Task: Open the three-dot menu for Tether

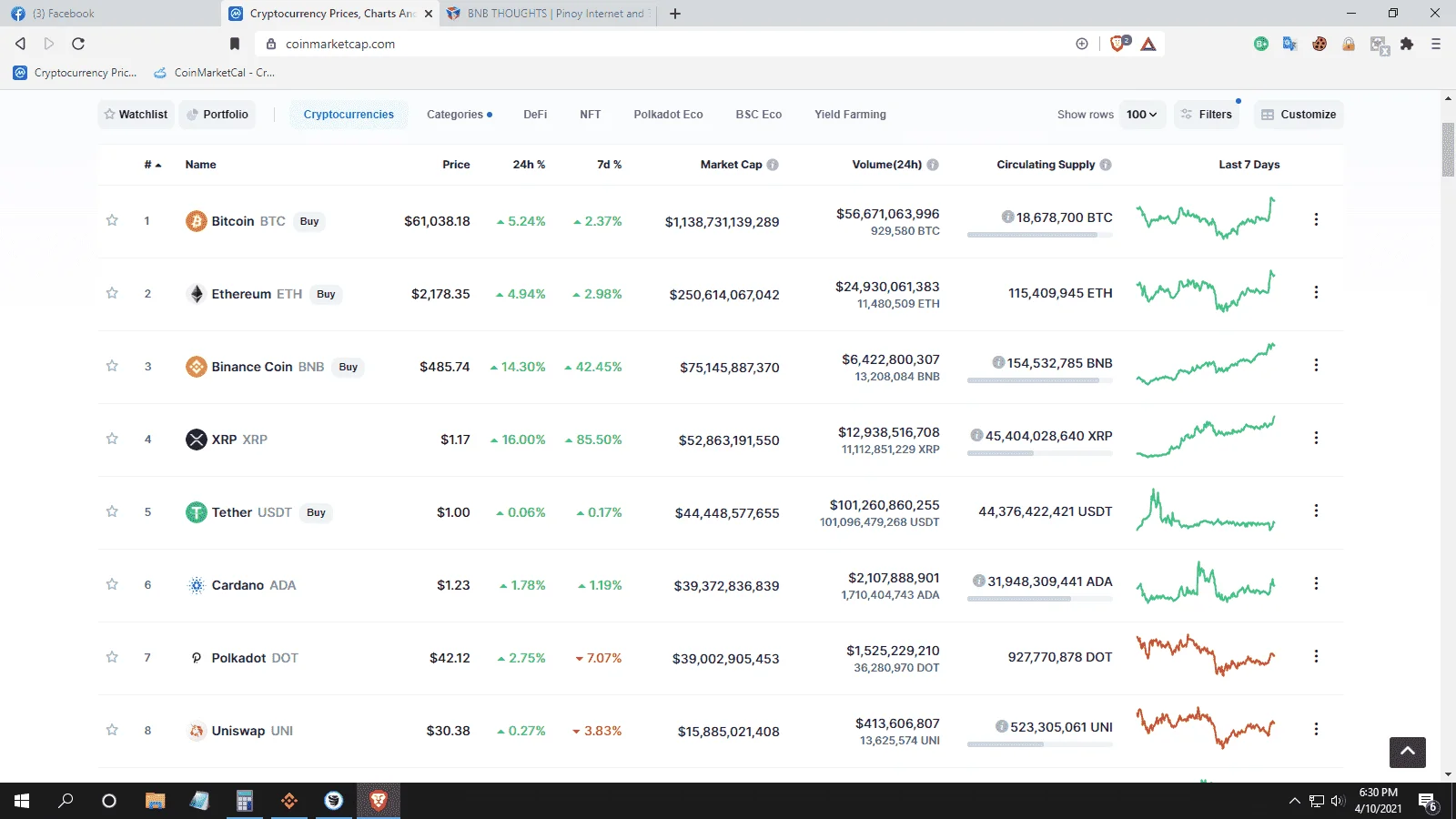Action: (x=1316, y=511)
